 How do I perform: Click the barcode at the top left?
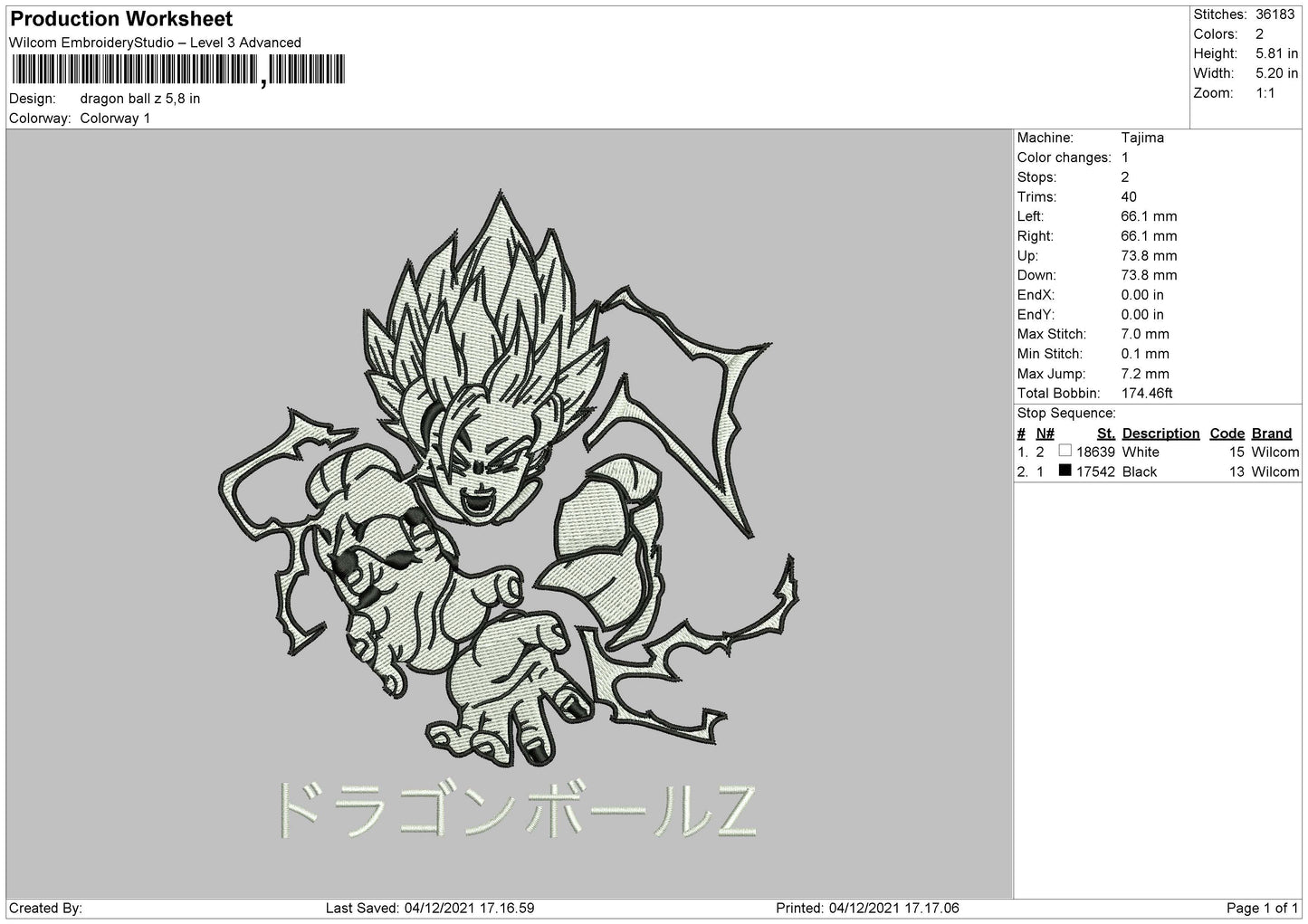click(x=177, y=70)
